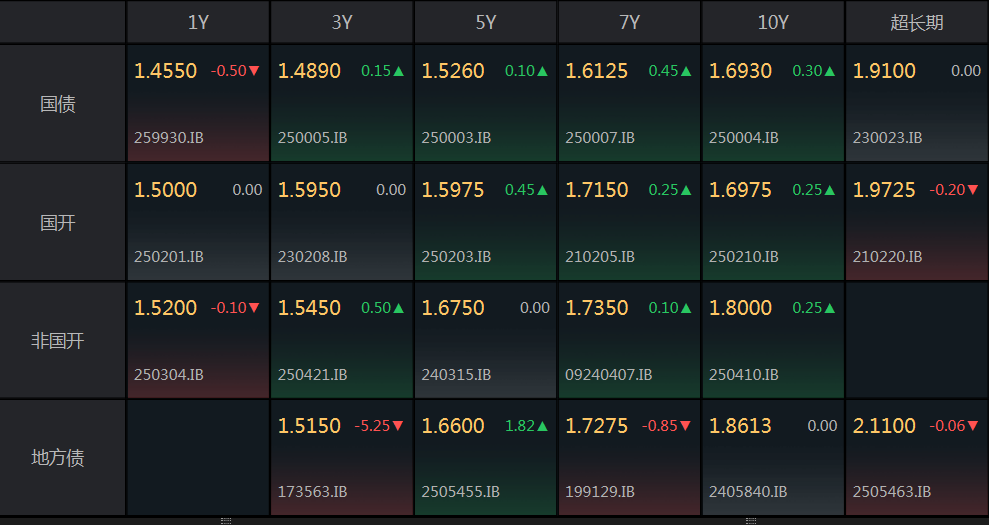
Task: Open bond code 250005.IB link
Action: tap(312, 138)
